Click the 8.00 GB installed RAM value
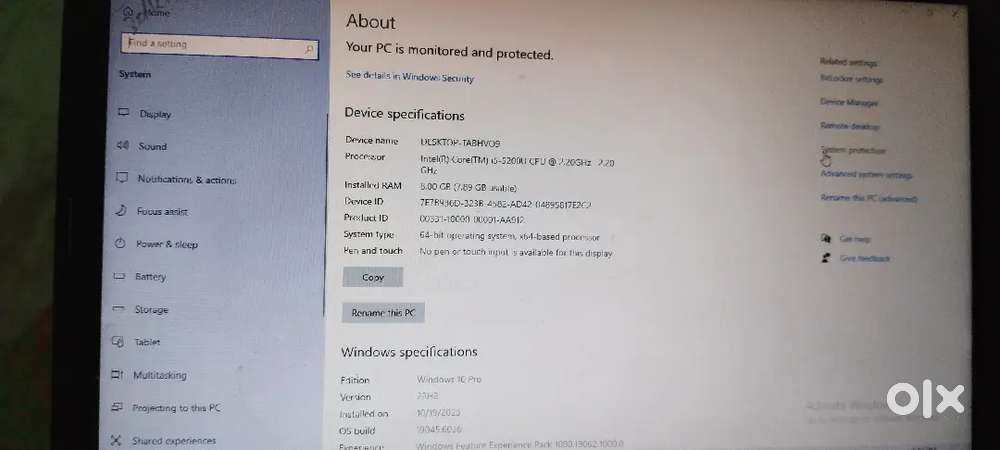This screenshot has height=450, width=1000. point(468,188)
